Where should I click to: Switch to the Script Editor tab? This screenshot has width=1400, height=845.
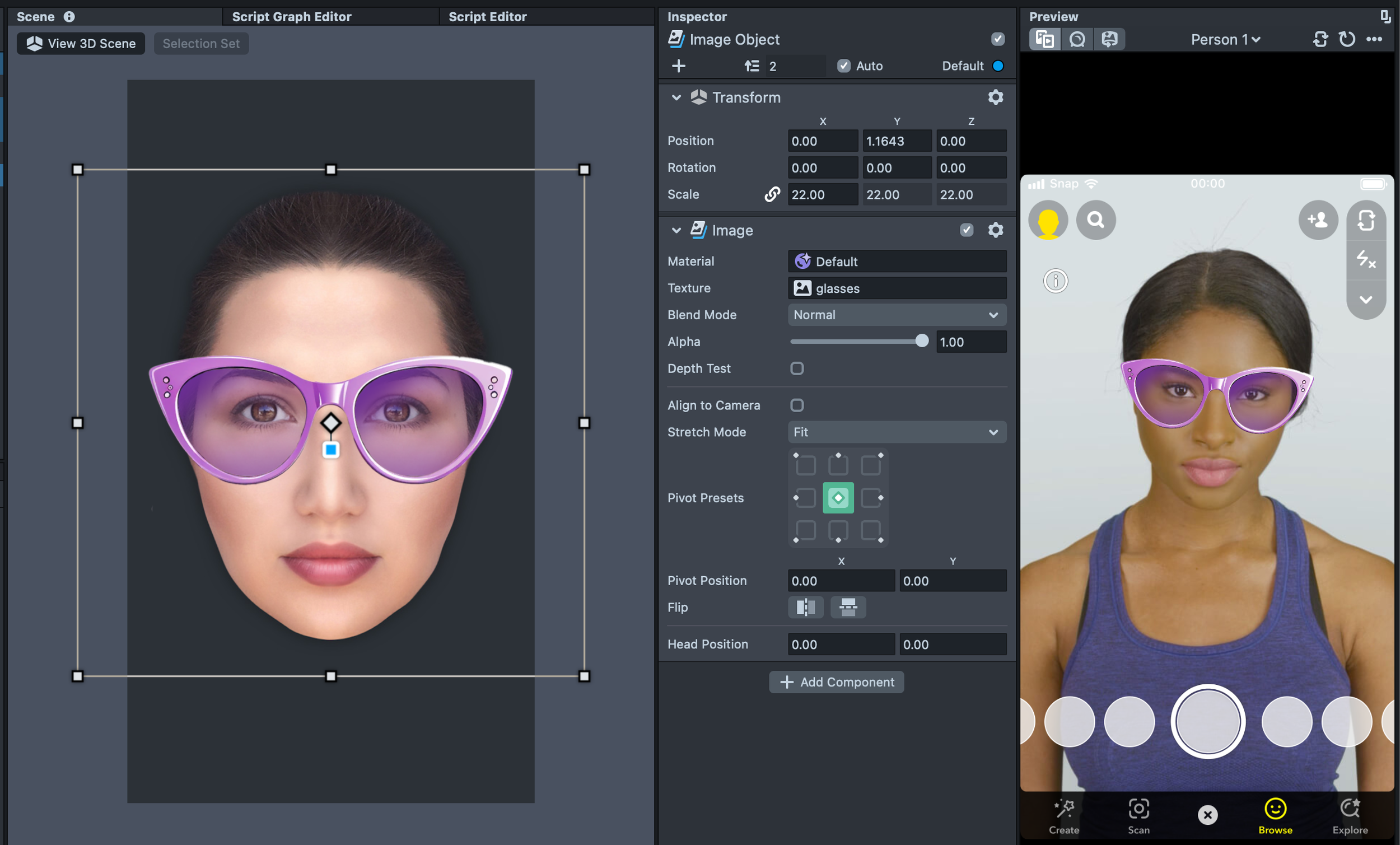pyautogui.click(x=487, y=16)
